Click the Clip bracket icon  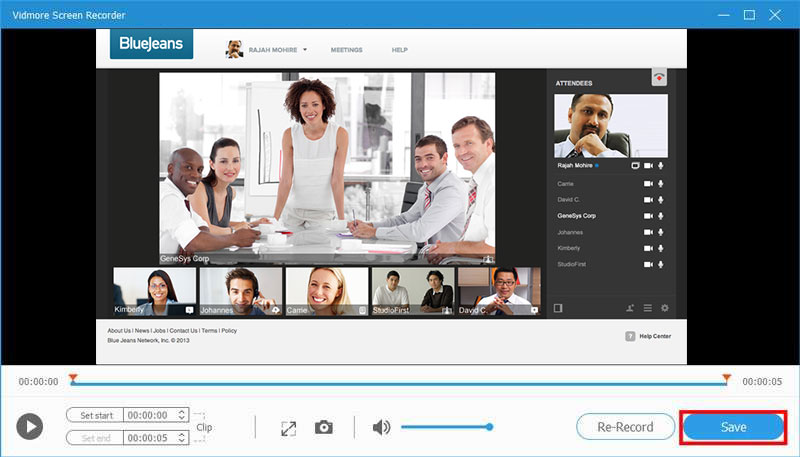coord(202,426)
